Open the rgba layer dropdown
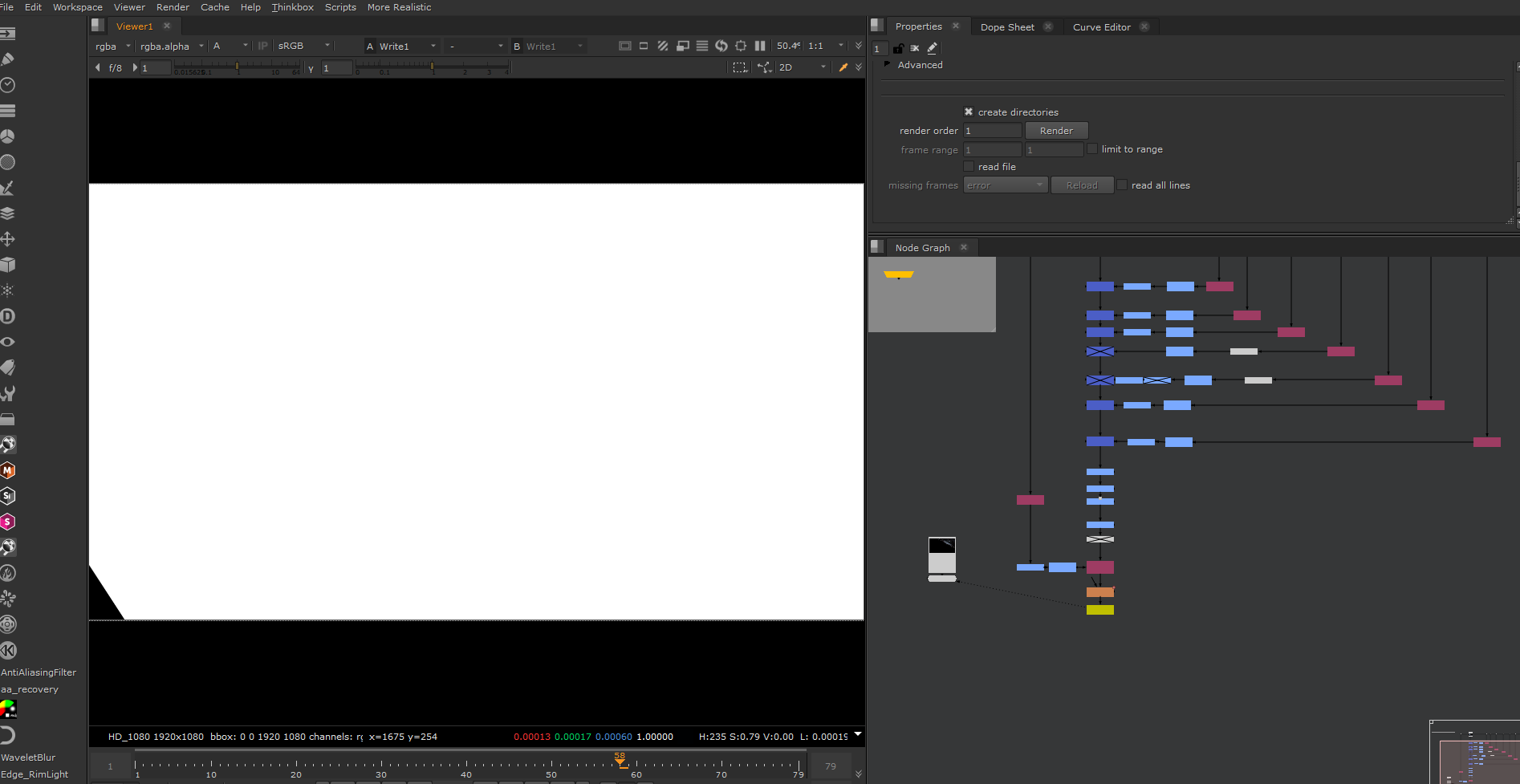The width and height of the screenshot is (1520, 784). 112,46
